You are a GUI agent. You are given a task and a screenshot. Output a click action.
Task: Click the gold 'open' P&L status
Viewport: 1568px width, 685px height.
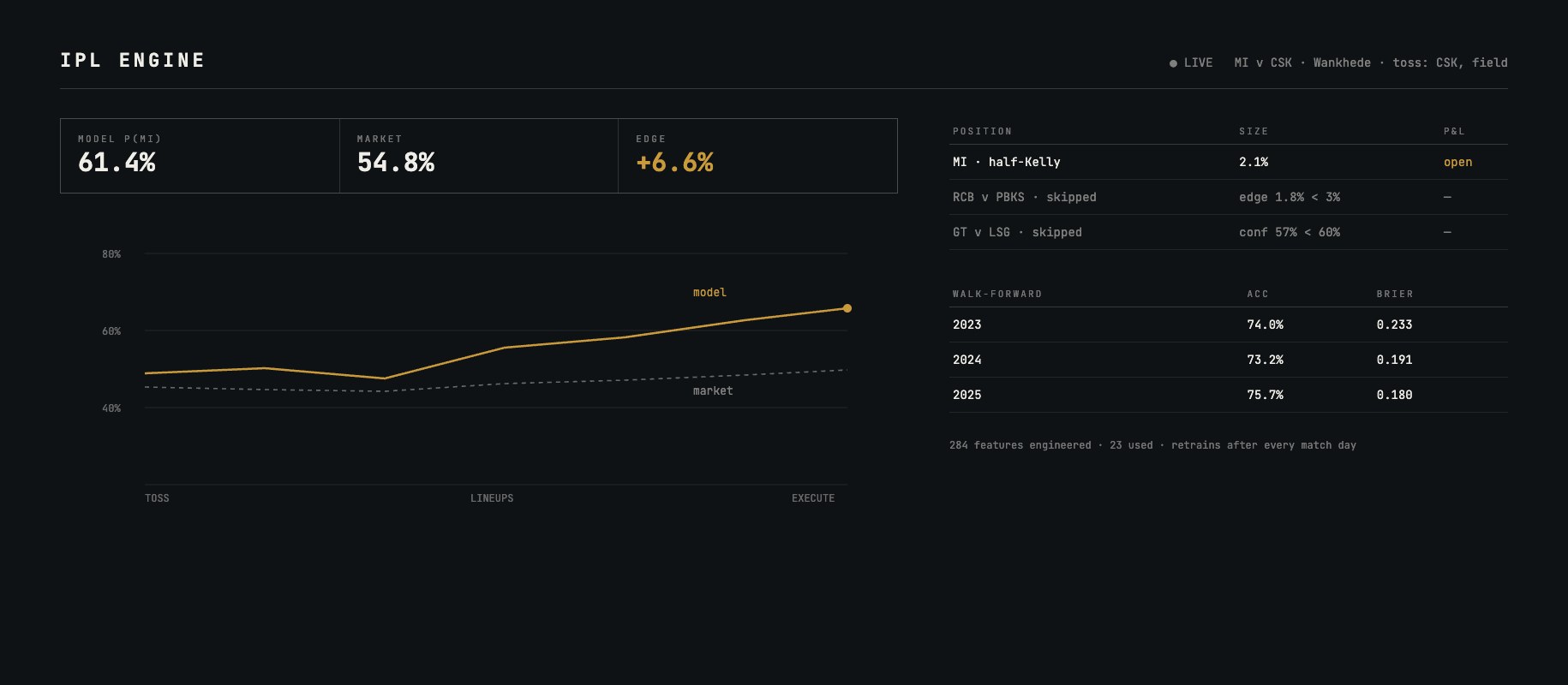[x=1457, y=162]
